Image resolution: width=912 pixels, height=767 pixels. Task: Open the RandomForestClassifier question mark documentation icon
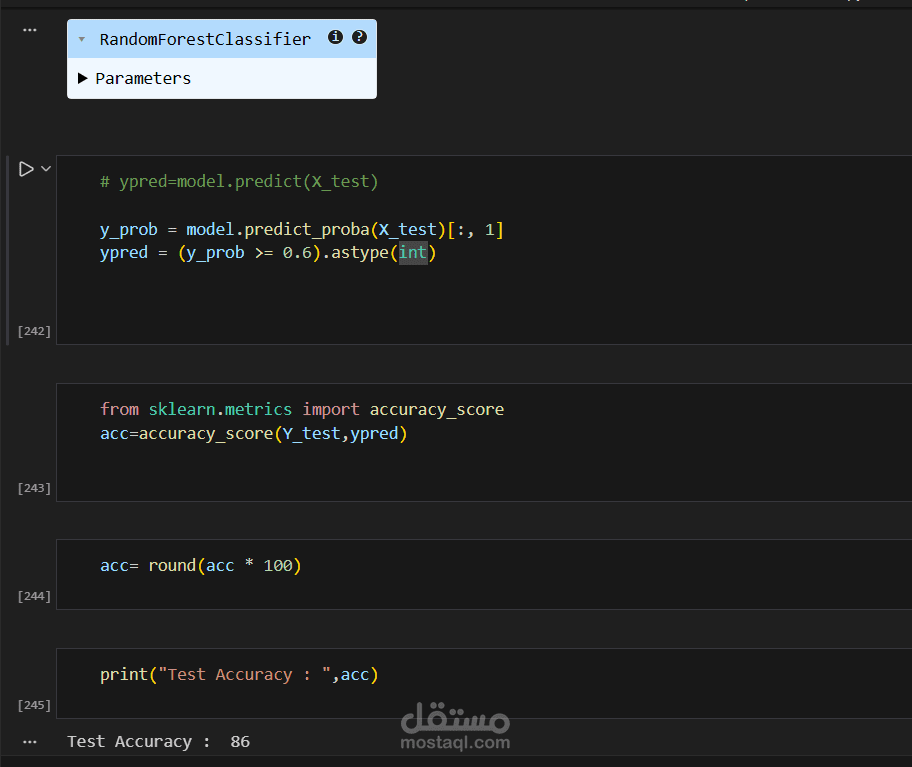click(x=359, y=37)
